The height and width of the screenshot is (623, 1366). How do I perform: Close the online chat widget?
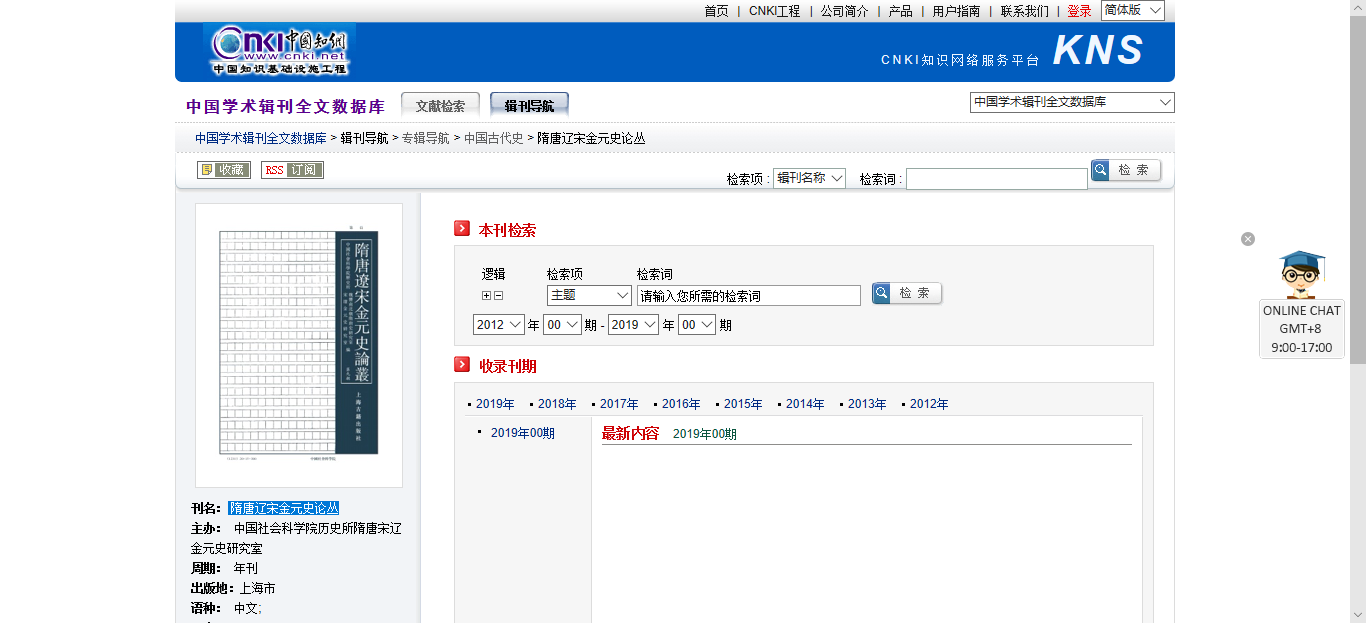coord(1248,239)
